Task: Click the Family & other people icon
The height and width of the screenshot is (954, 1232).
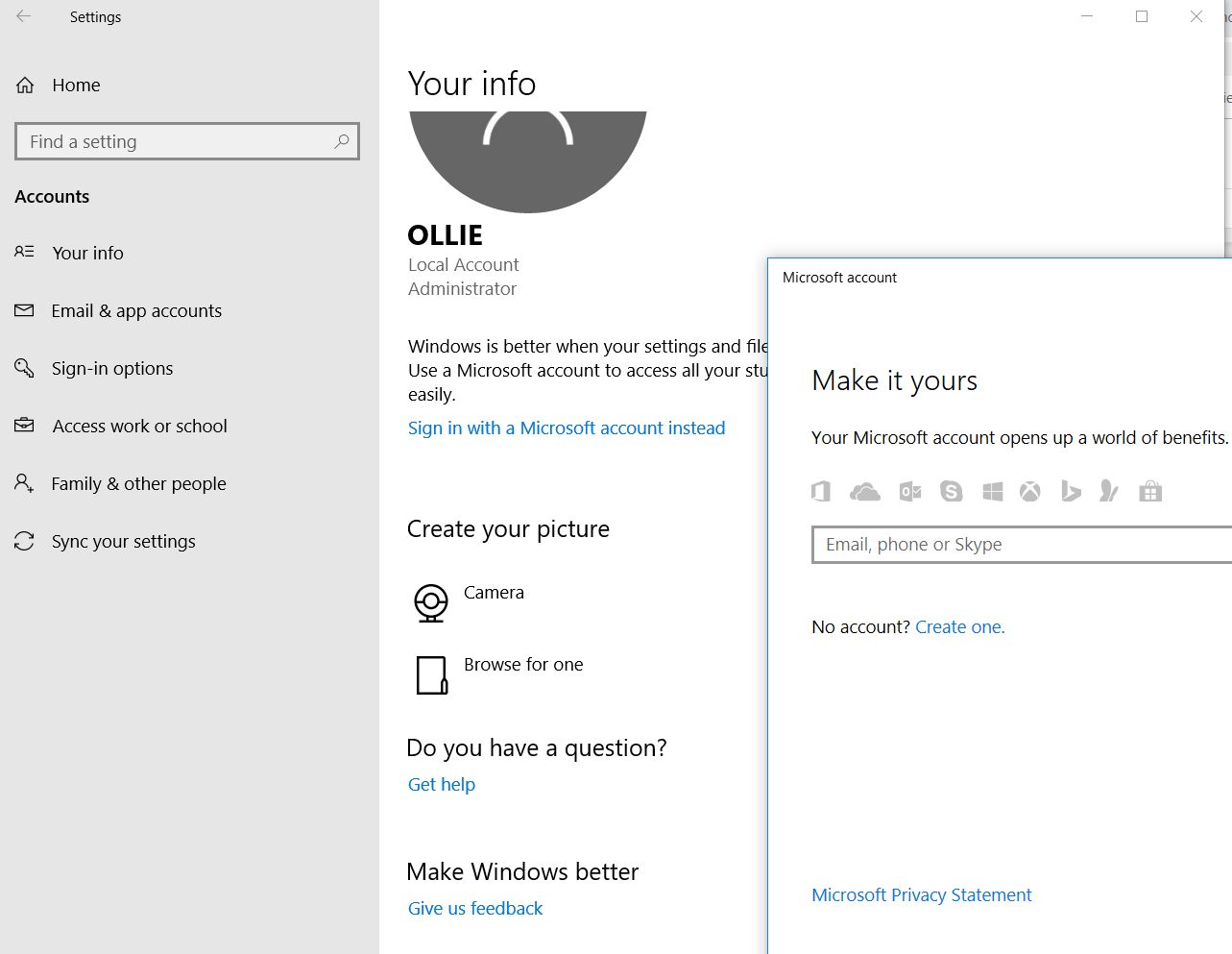Action: click(x=24, y=482)
